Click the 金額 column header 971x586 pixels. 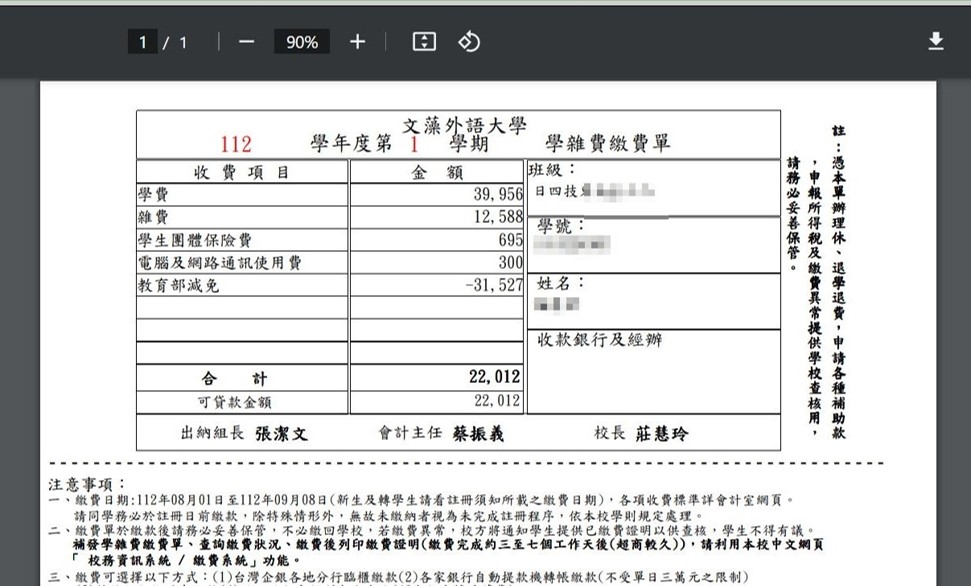coord(437,172)
